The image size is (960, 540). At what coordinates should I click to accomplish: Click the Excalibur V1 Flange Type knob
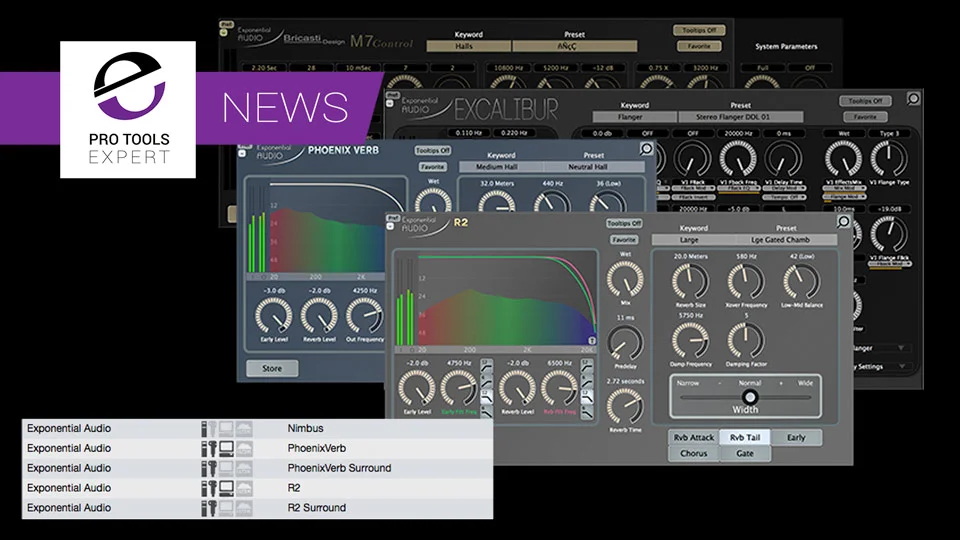(889, 159)
